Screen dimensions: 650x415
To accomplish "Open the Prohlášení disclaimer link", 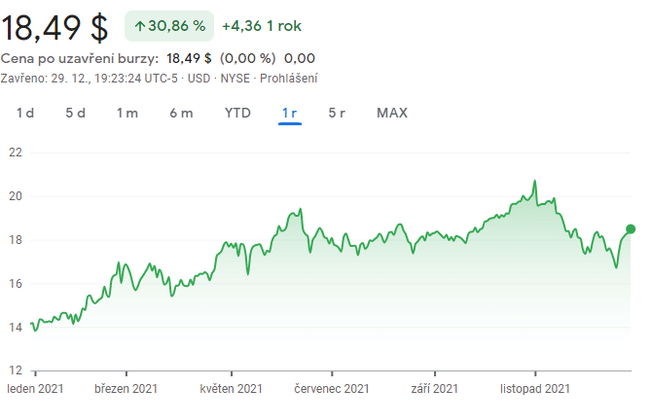I will 289,78.
